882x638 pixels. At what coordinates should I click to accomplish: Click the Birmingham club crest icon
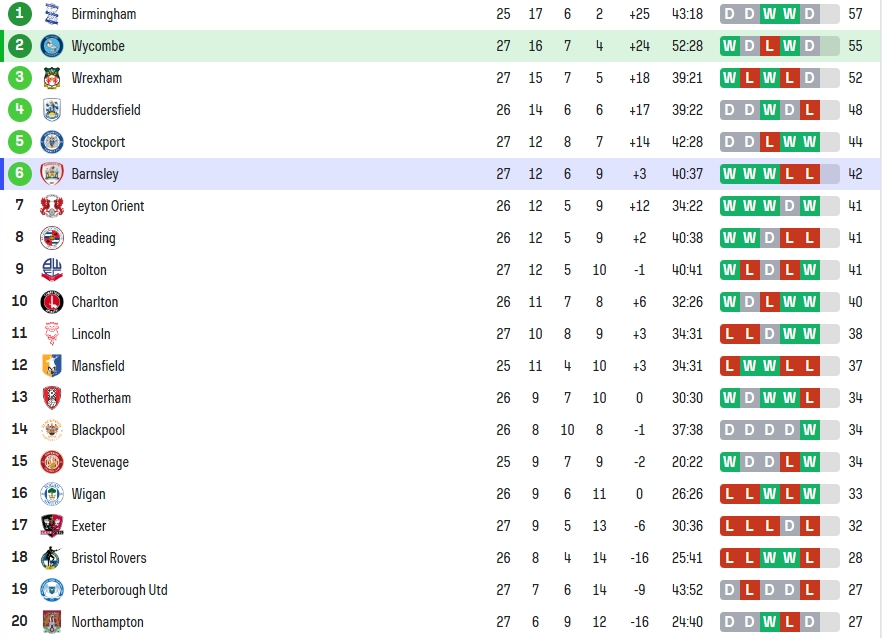pos(52,14)
